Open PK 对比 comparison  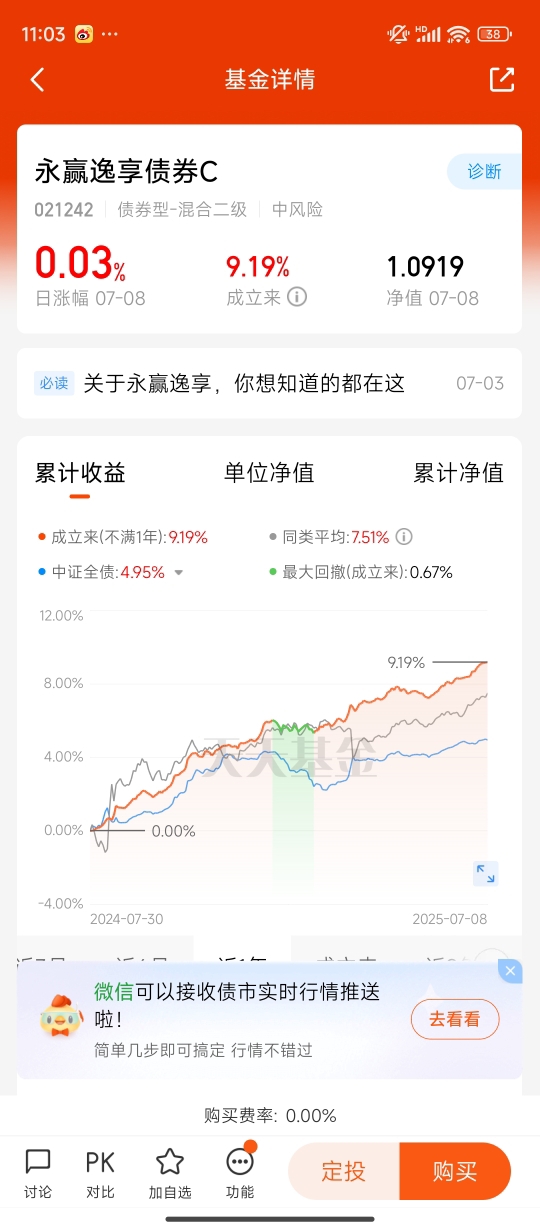[100, 1173]
